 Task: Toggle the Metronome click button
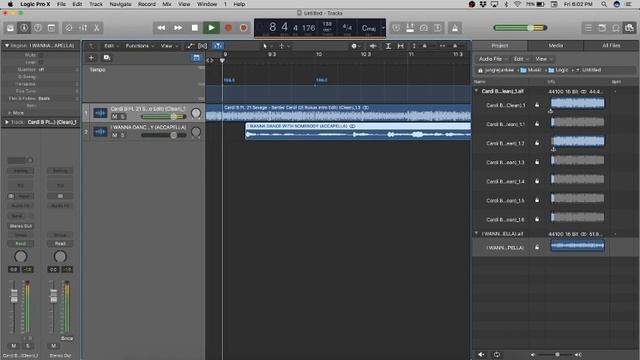(x=455, y=28)
